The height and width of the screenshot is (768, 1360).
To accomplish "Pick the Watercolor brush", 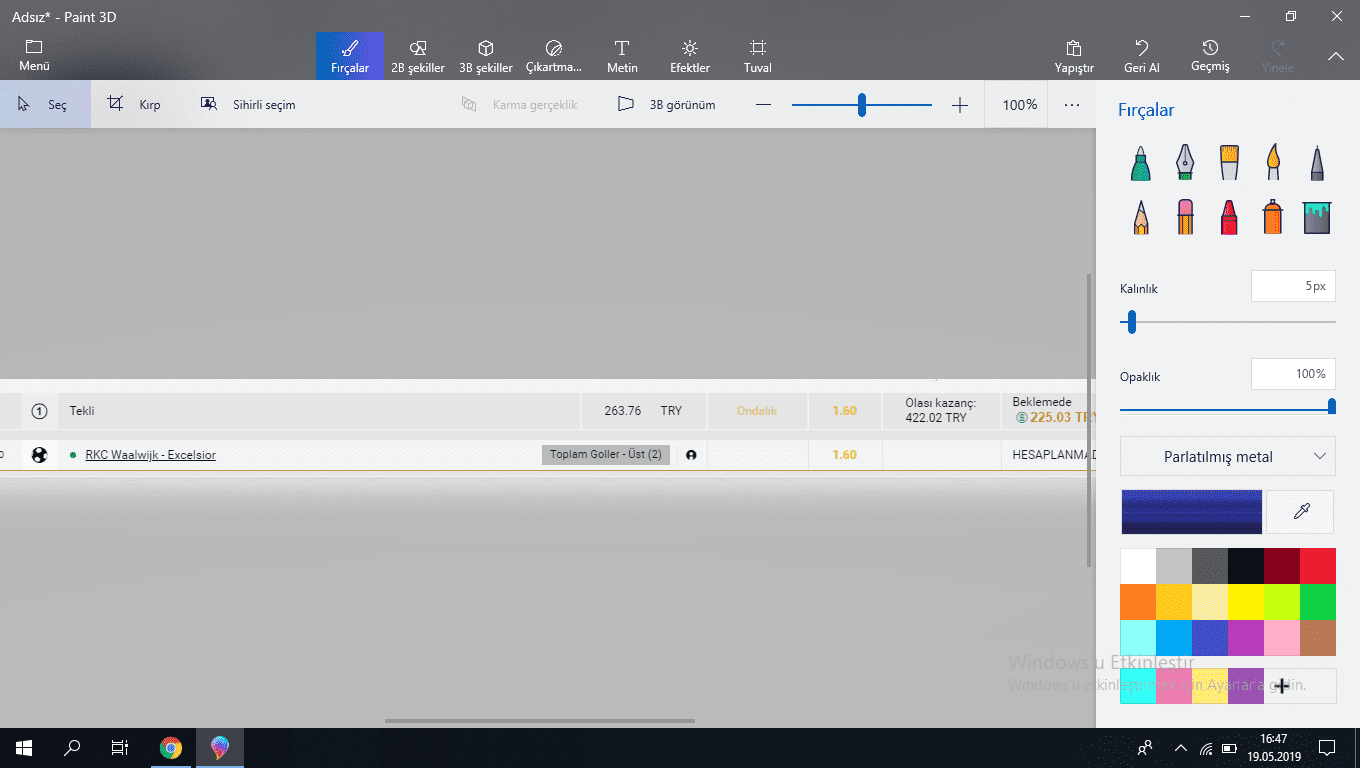I will coord(1273,162).
